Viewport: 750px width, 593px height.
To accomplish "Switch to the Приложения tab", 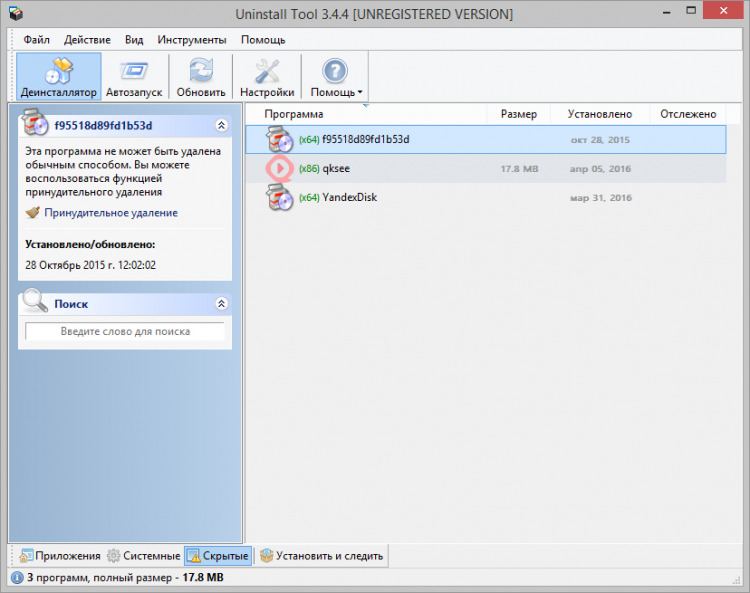I will coord(60,556).
